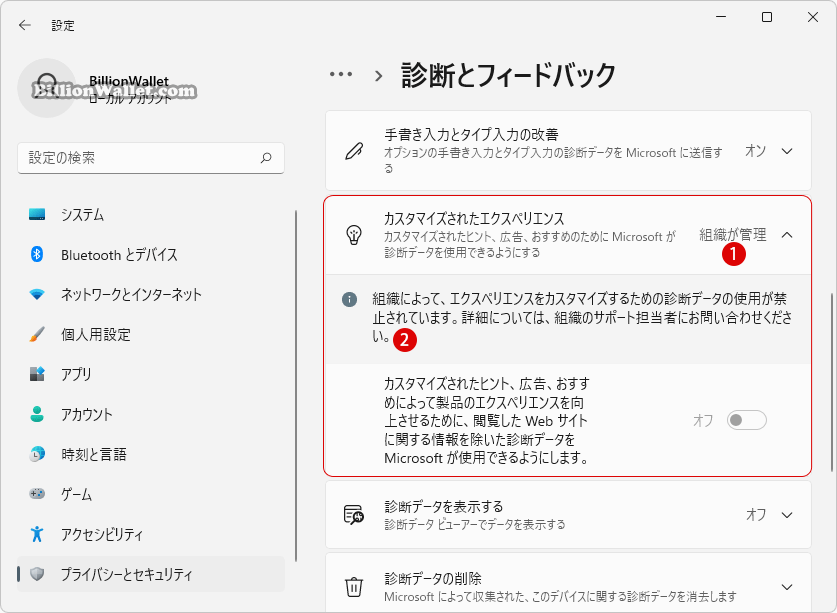Click the breadcrumb chevron separator

(378, 76)
